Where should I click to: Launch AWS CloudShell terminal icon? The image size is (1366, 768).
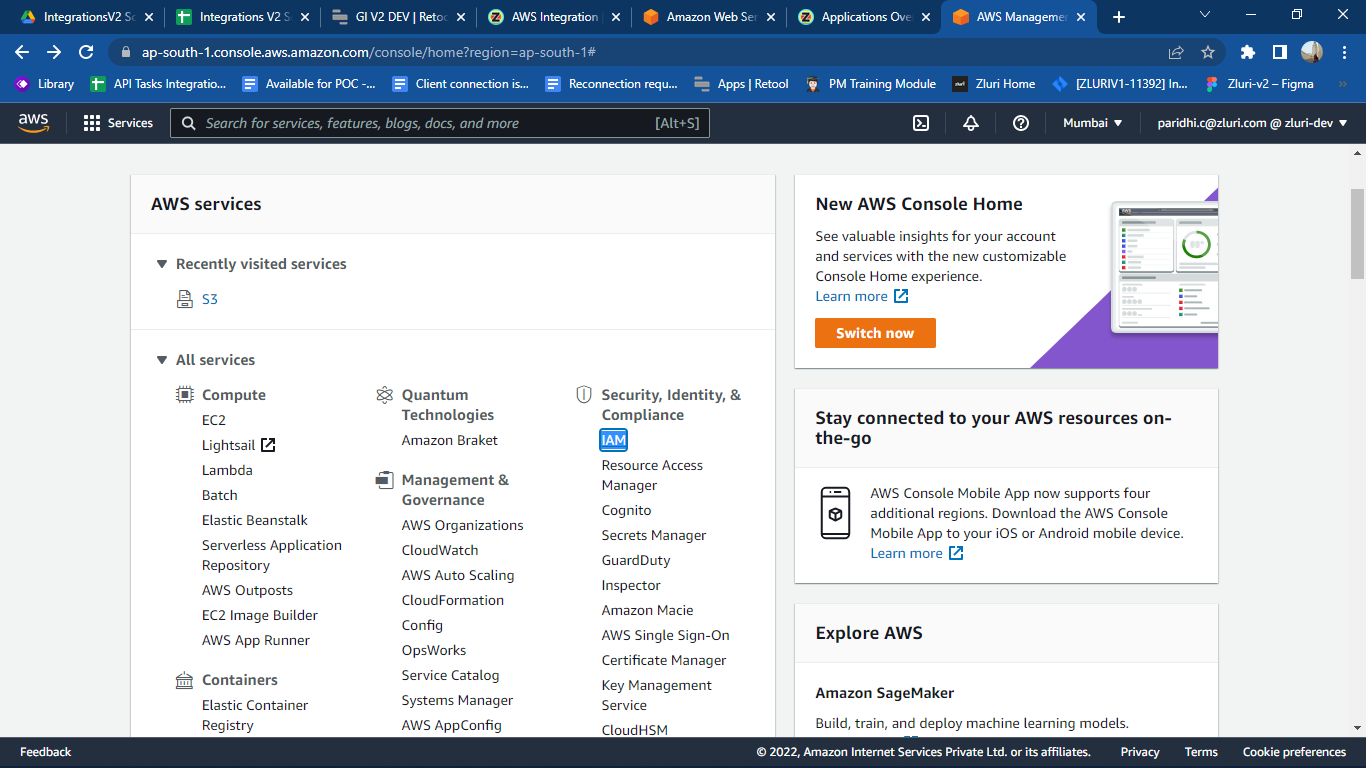click(x=921, y=123)
